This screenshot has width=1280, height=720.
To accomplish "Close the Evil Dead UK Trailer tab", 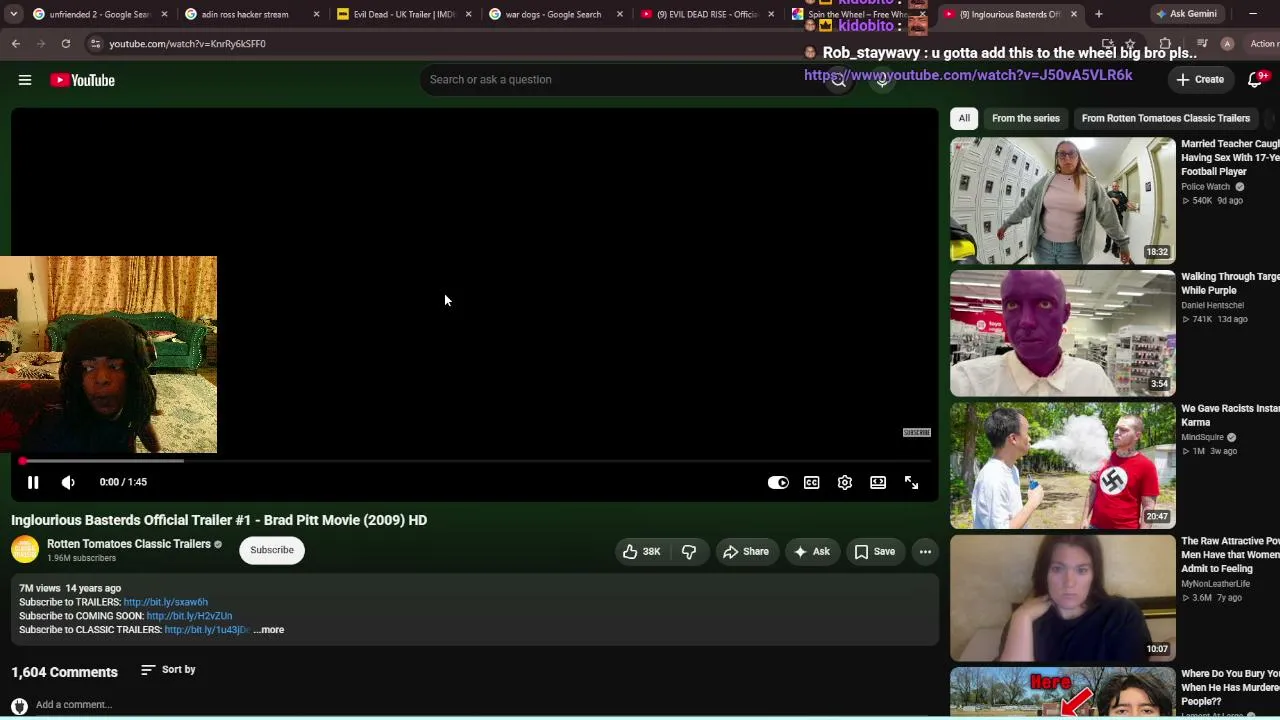I will click(468, 14).
